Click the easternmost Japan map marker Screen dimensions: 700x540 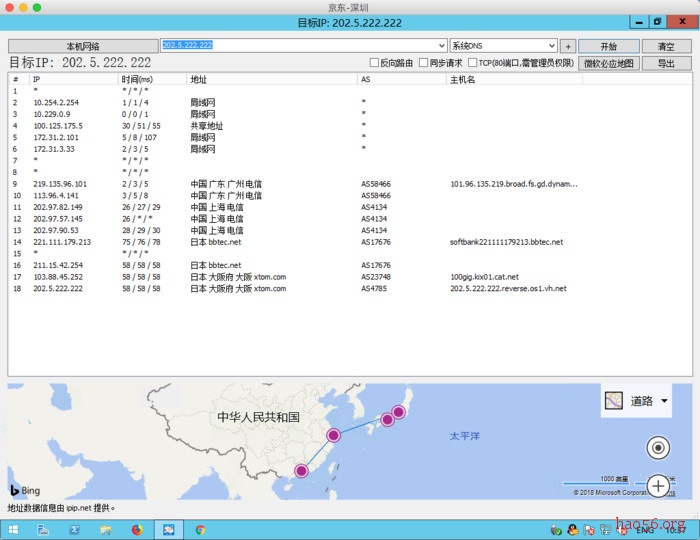[x=398, y=411]
